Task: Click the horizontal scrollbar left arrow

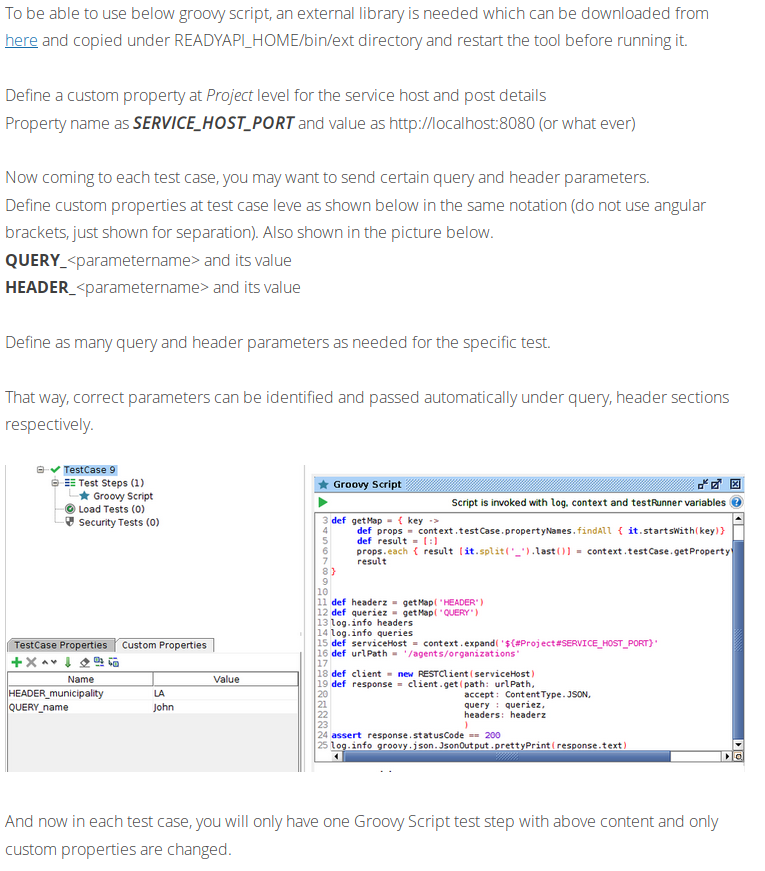Action: click(337, 756)
